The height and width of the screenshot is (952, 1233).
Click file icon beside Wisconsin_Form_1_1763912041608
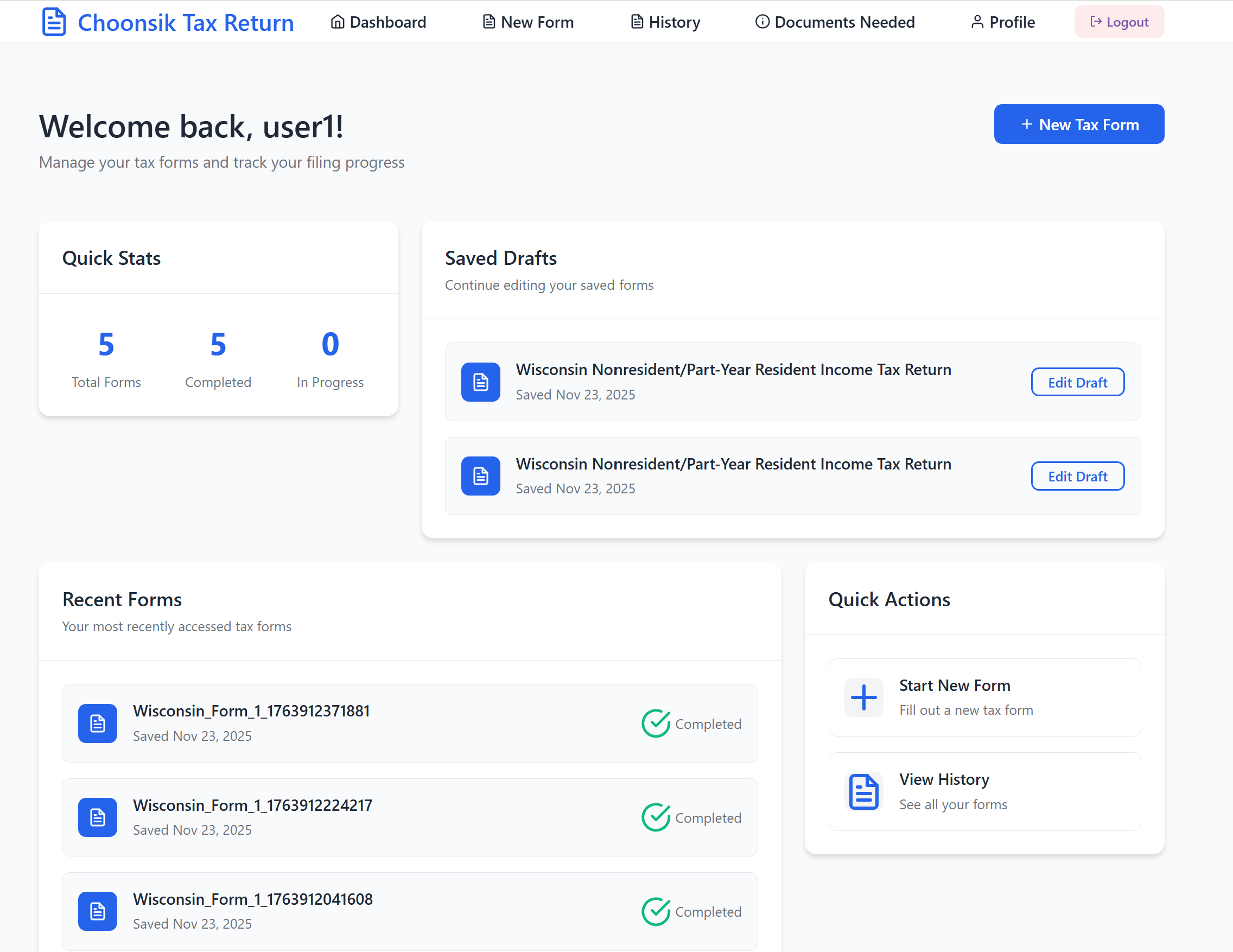pos(98,911)
